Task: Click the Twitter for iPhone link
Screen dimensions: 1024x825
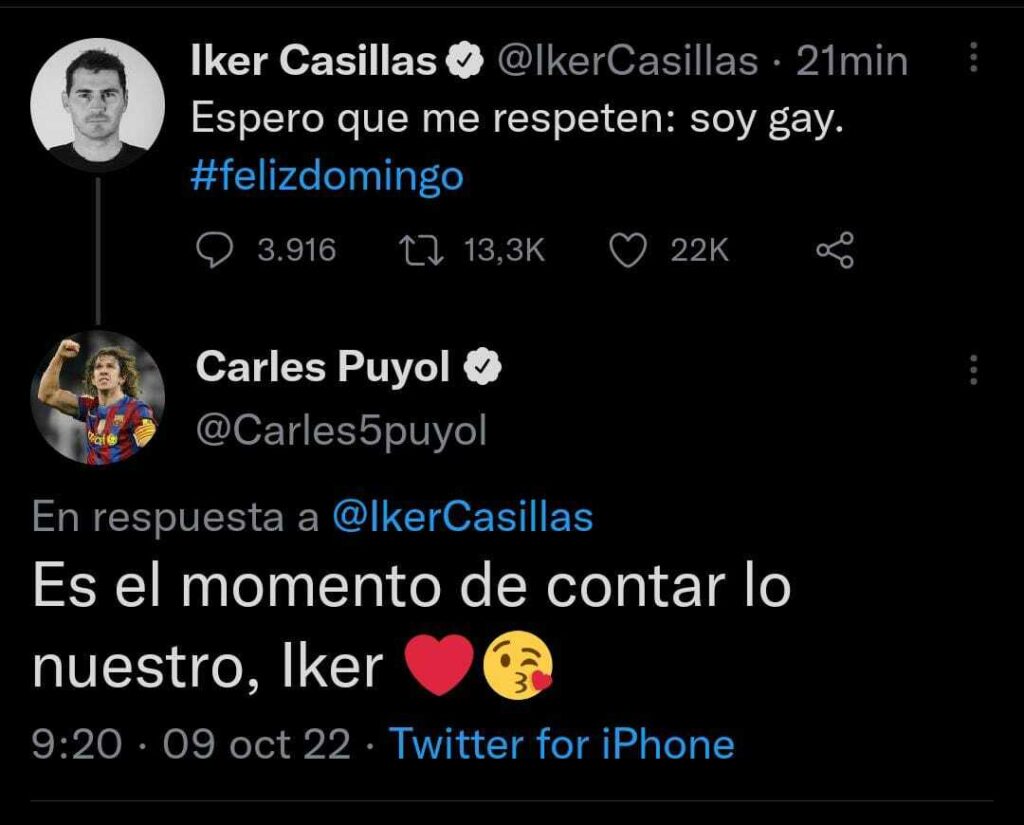Action: point(561,744)
